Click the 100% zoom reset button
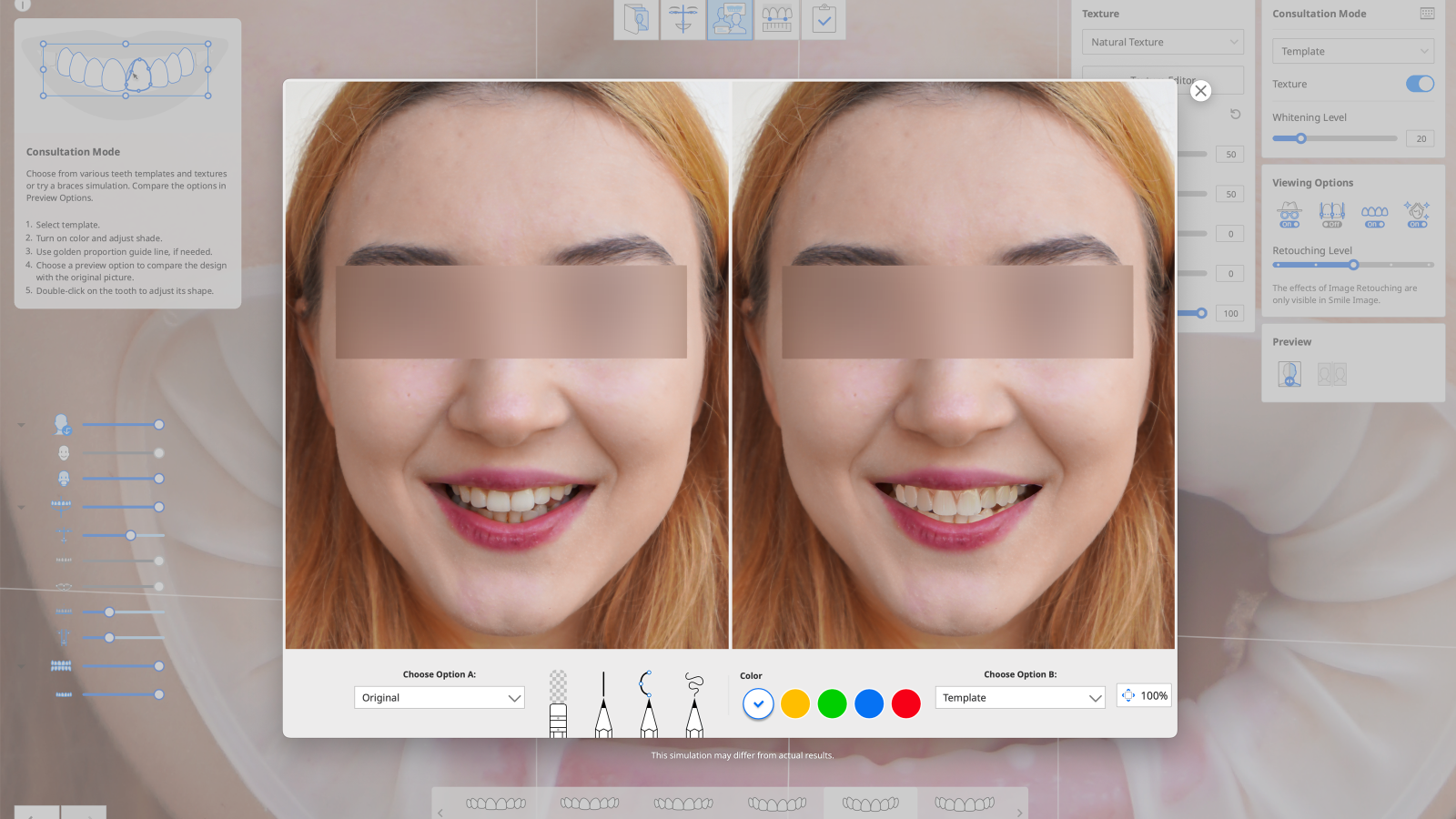Image resolution: width=1456 pixels, height=819 pixels. tap(1144, 695)
